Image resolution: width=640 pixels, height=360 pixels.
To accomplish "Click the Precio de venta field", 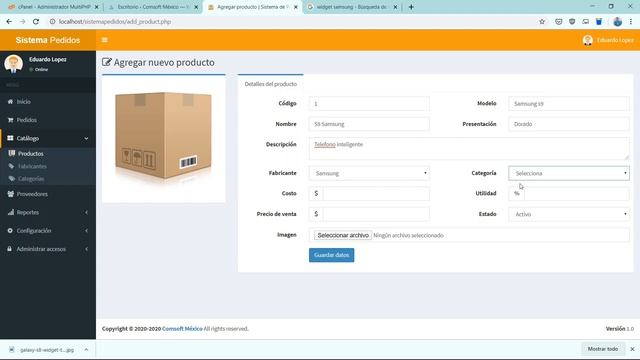I will tap(376, 214).
